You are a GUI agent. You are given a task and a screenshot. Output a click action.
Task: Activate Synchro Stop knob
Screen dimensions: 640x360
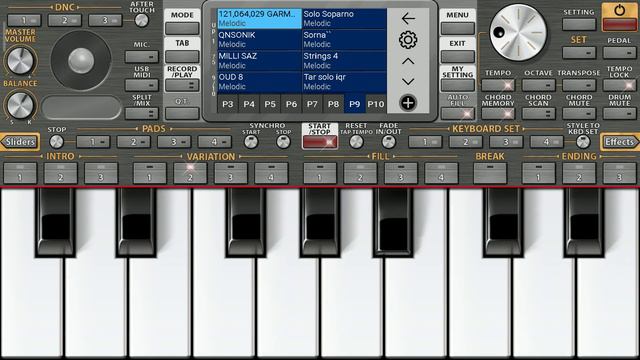pos(283,142)
